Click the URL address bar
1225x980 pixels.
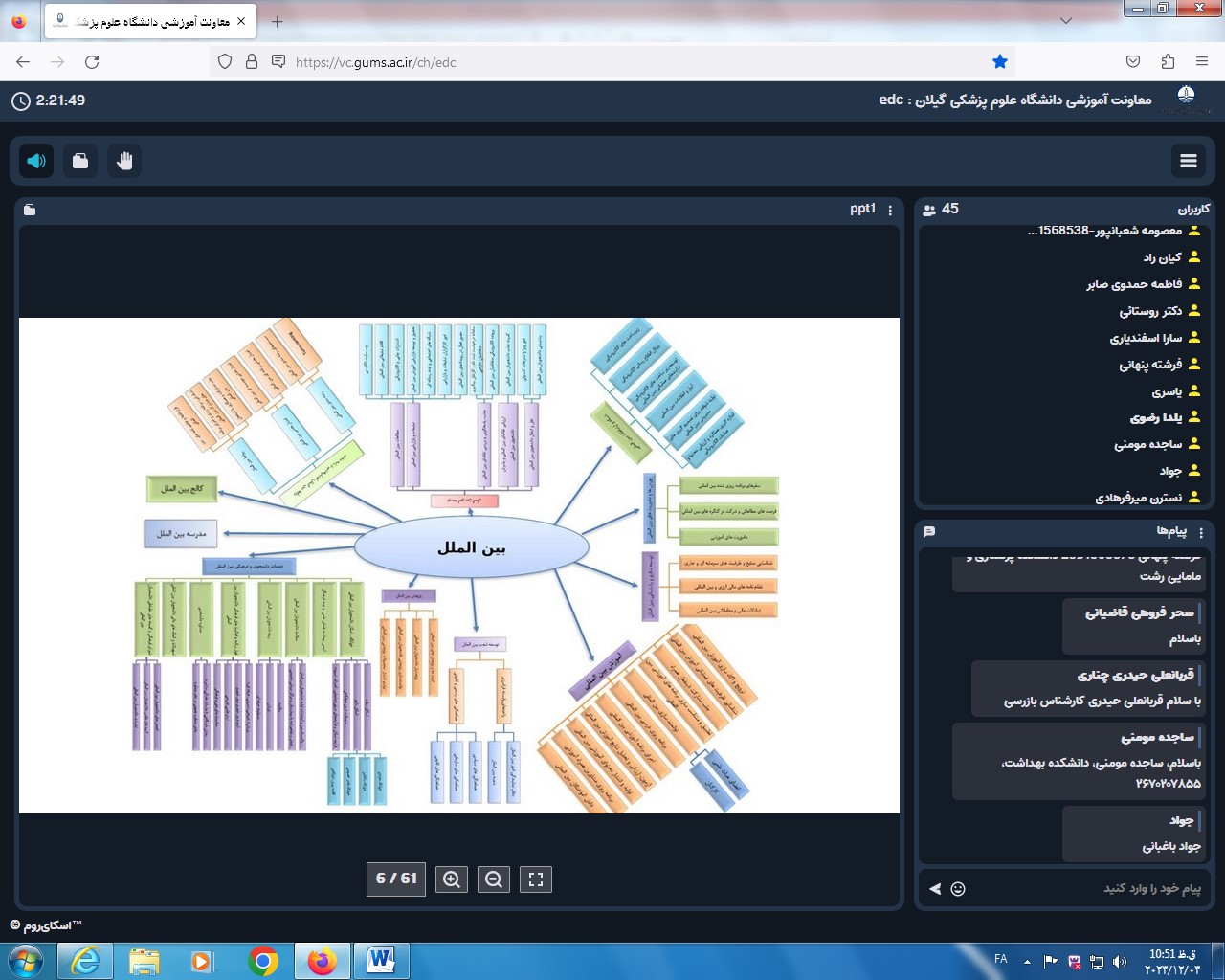pyautogui.click(x=612, y=61)
